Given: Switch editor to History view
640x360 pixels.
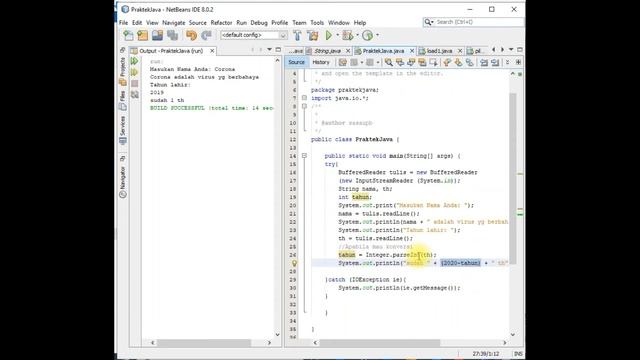Looking at the screenshot, I should click(321, 62).
